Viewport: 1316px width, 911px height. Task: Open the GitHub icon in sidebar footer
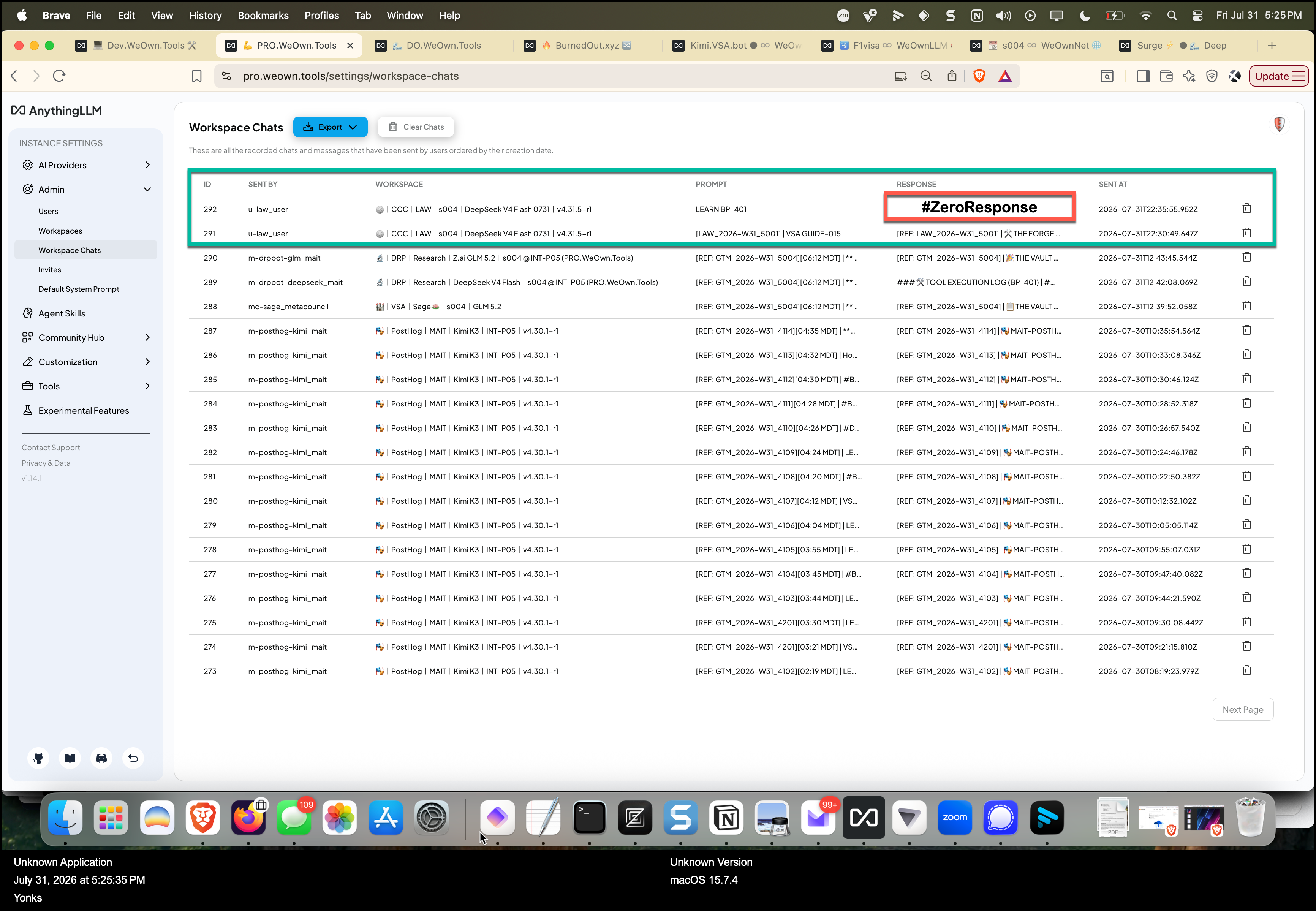(x=38, y=758)
